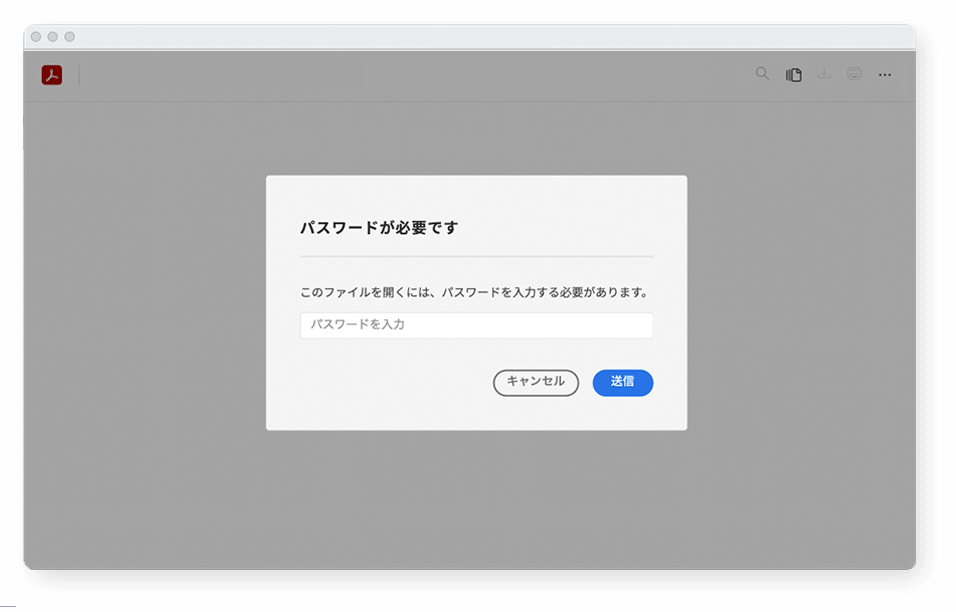Open the three-dot more options menu
This screenshot has height=612, width=956.
tap(885, 75)
